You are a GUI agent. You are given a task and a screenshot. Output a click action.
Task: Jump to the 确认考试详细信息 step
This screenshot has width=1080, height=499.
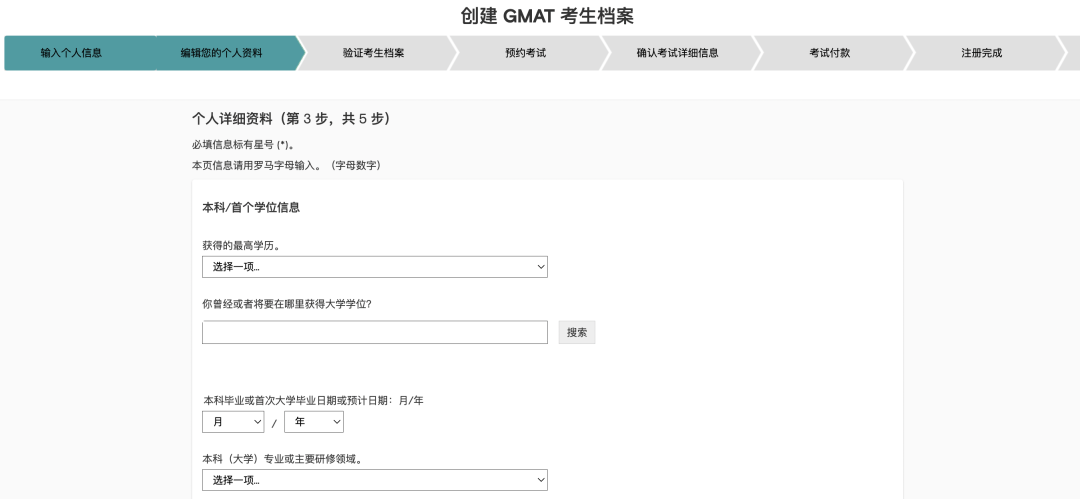point(677,53)
